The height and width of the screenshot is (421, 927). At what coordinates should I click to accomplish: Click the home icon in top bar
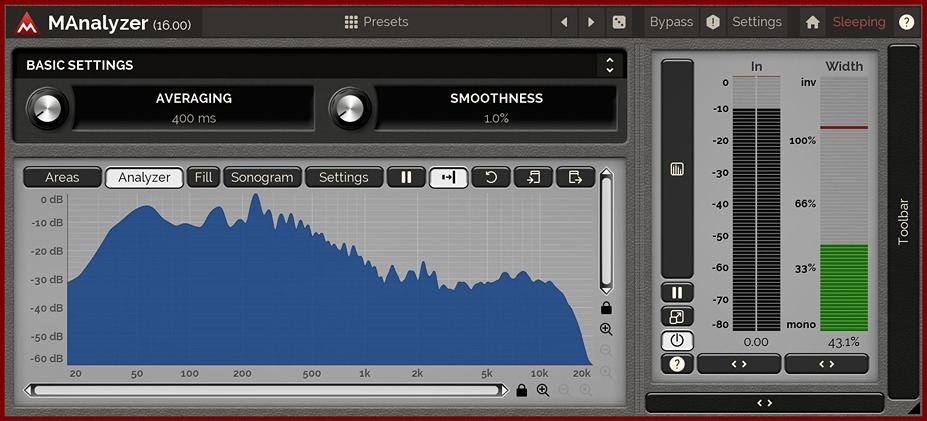[x=813, y=22]
